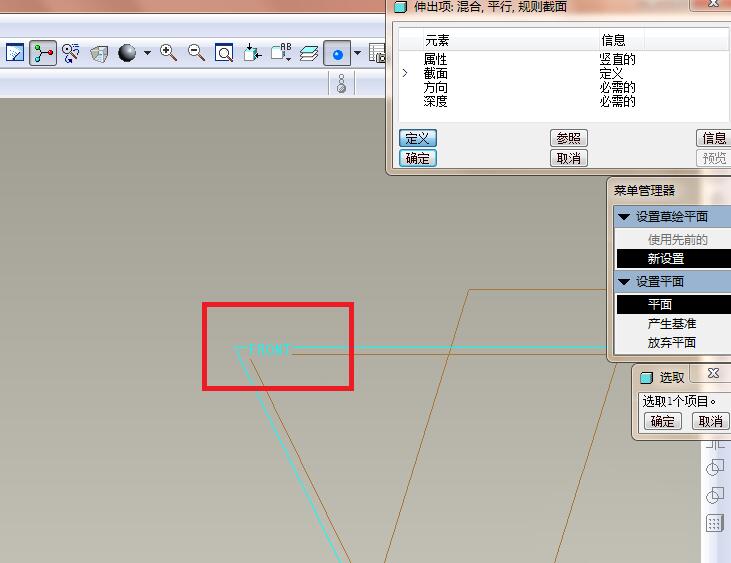Click the reorient view icon

click(x=253, y=53)
